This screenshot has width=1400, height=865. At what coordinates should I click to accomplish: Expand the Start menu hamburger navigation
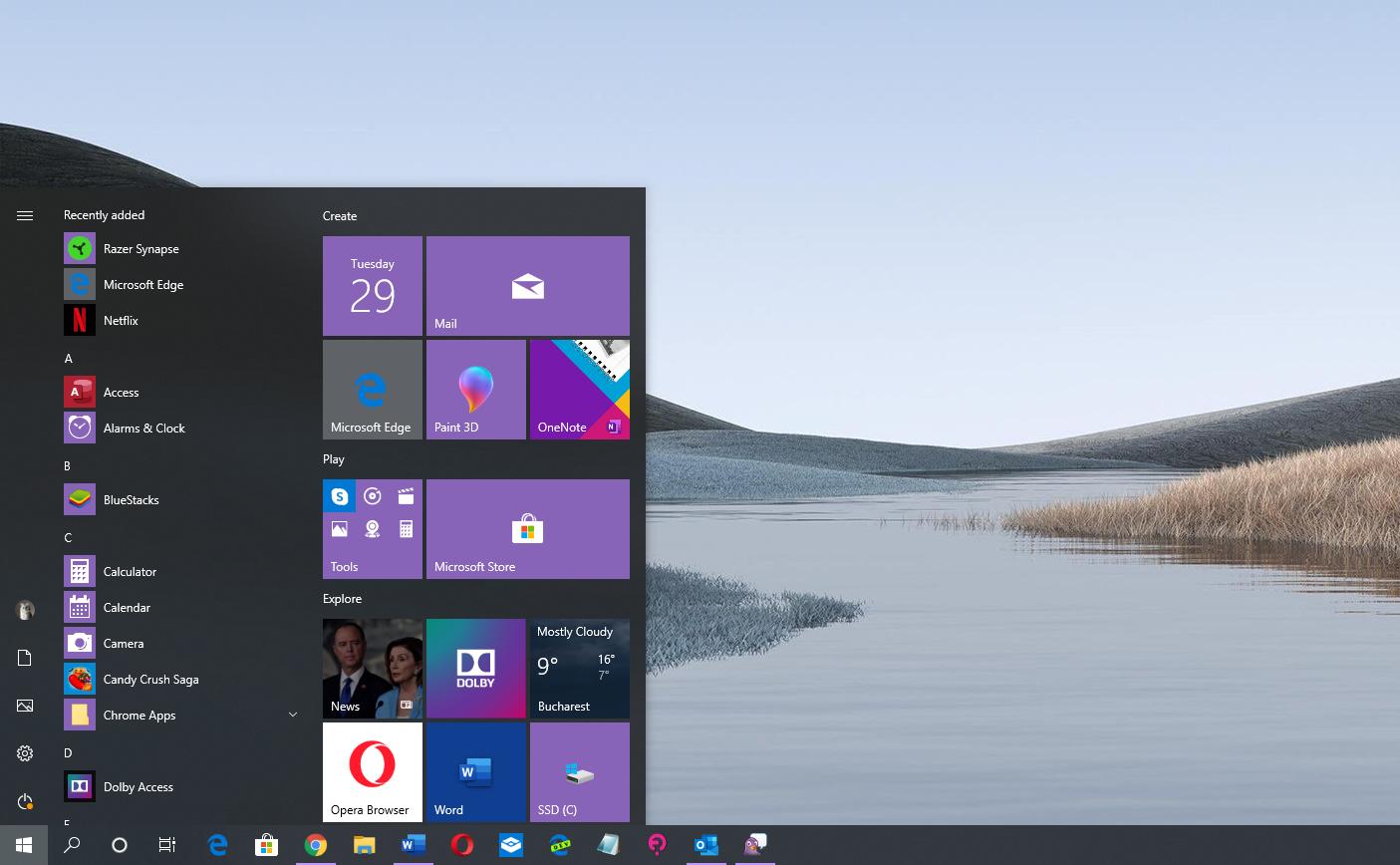point(25,215)
